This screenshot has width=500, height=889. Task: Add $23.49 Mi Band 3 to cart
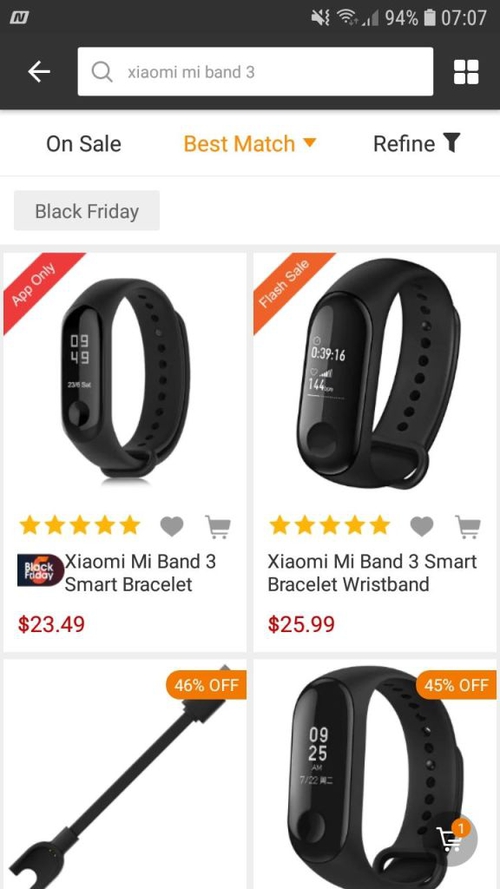click(218, 527)
